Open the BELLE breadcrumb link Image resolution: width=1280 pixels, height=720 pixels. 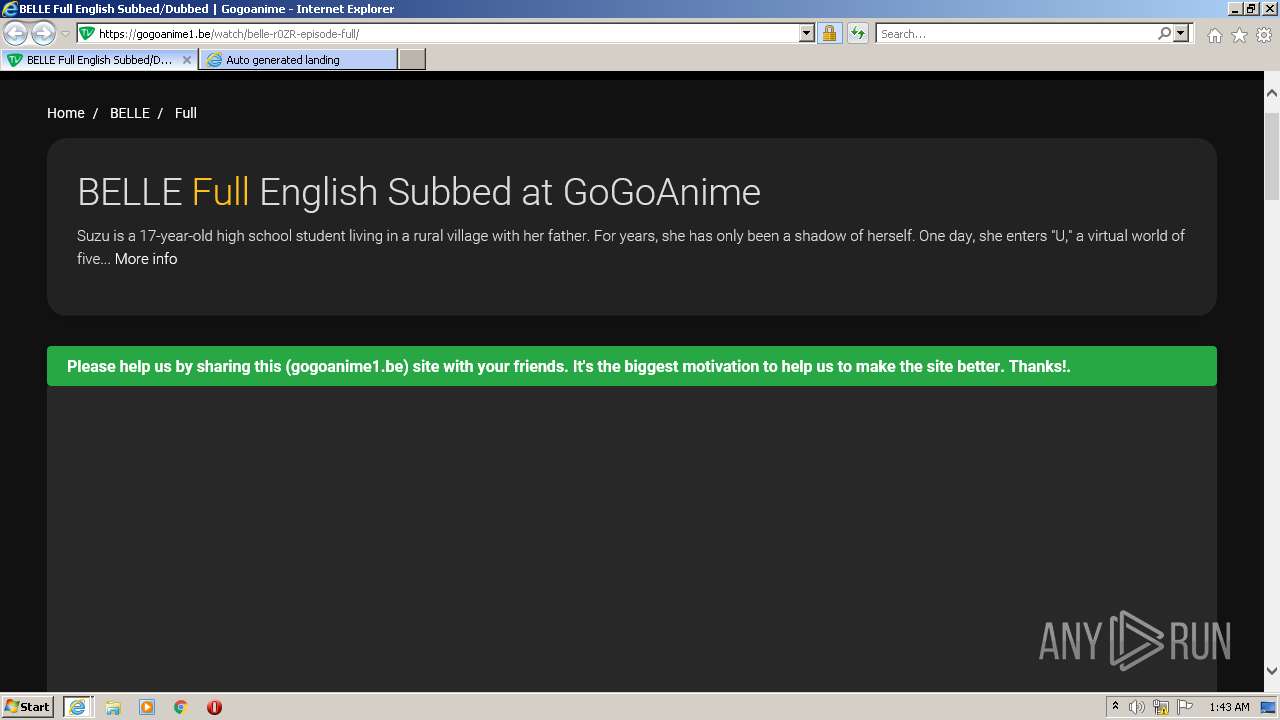tap(130, 113)
